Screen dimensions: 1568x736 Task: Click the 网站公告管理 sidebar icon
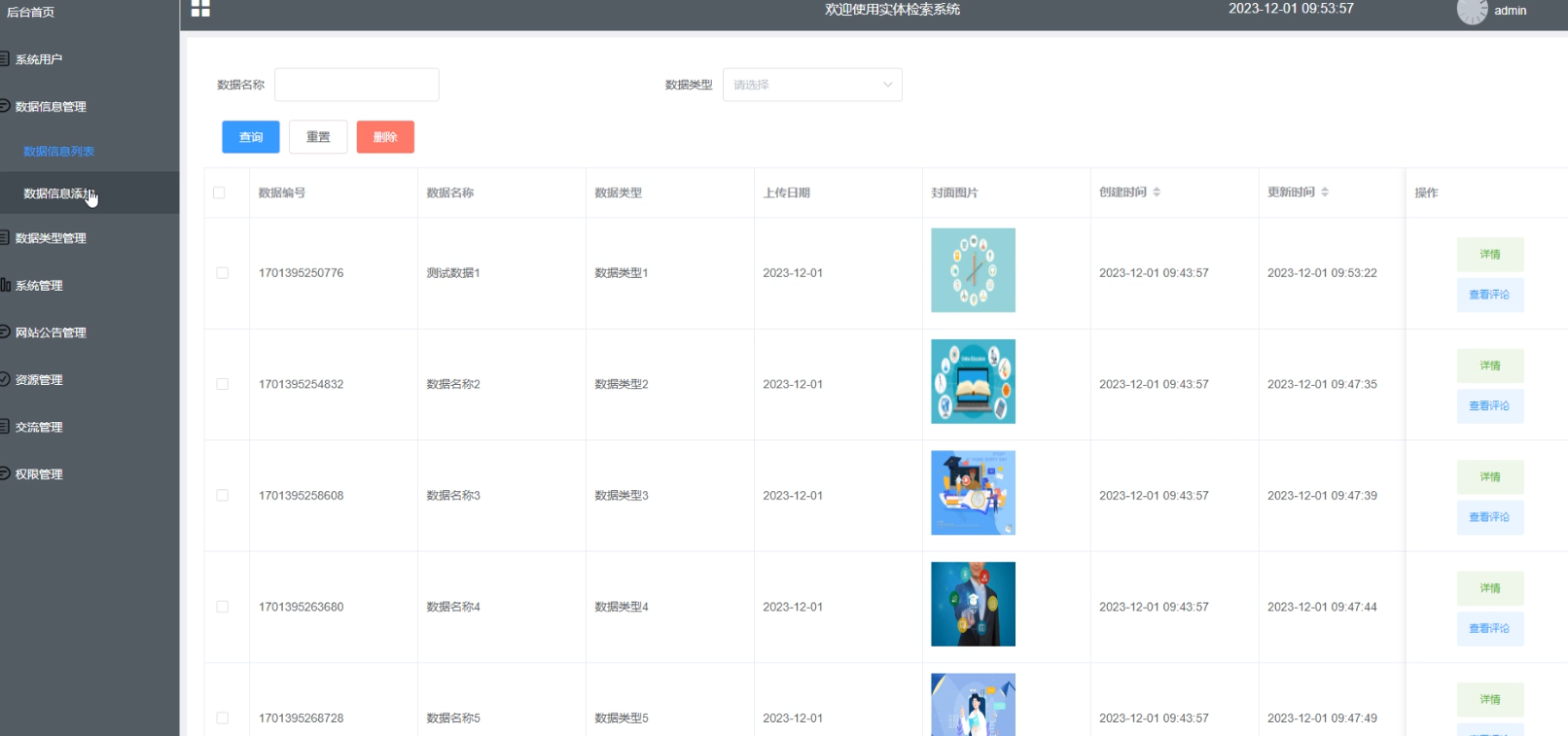point(5,332)
